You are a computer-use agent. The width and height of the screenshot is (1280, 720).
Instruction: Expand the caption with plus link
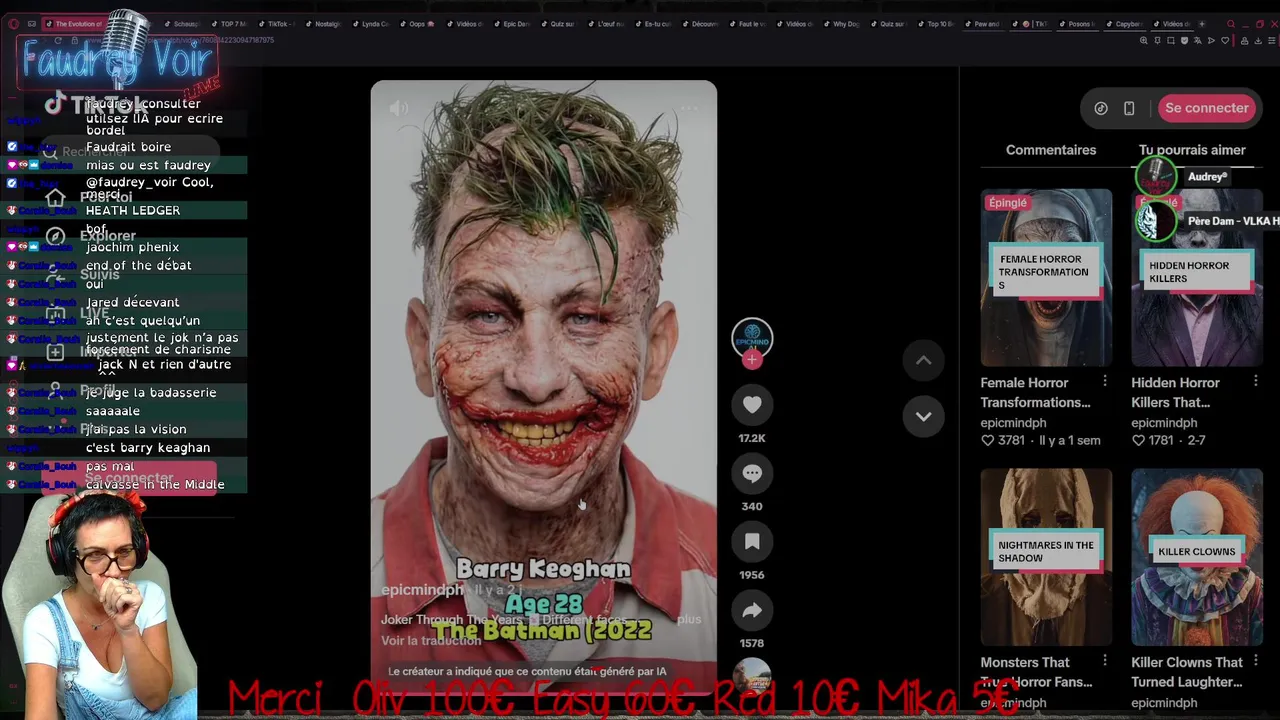(689, 619)
